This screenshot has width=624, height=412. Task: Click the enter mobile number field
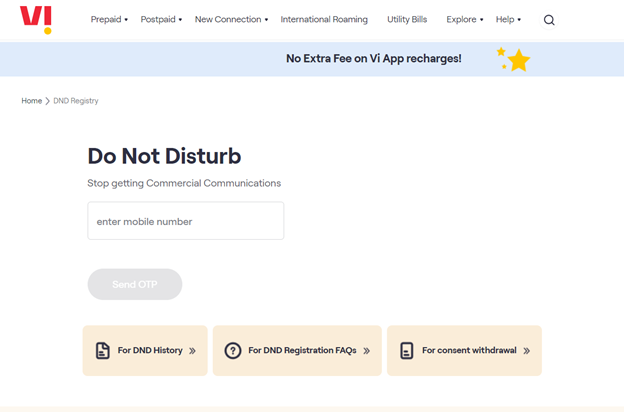186,221
